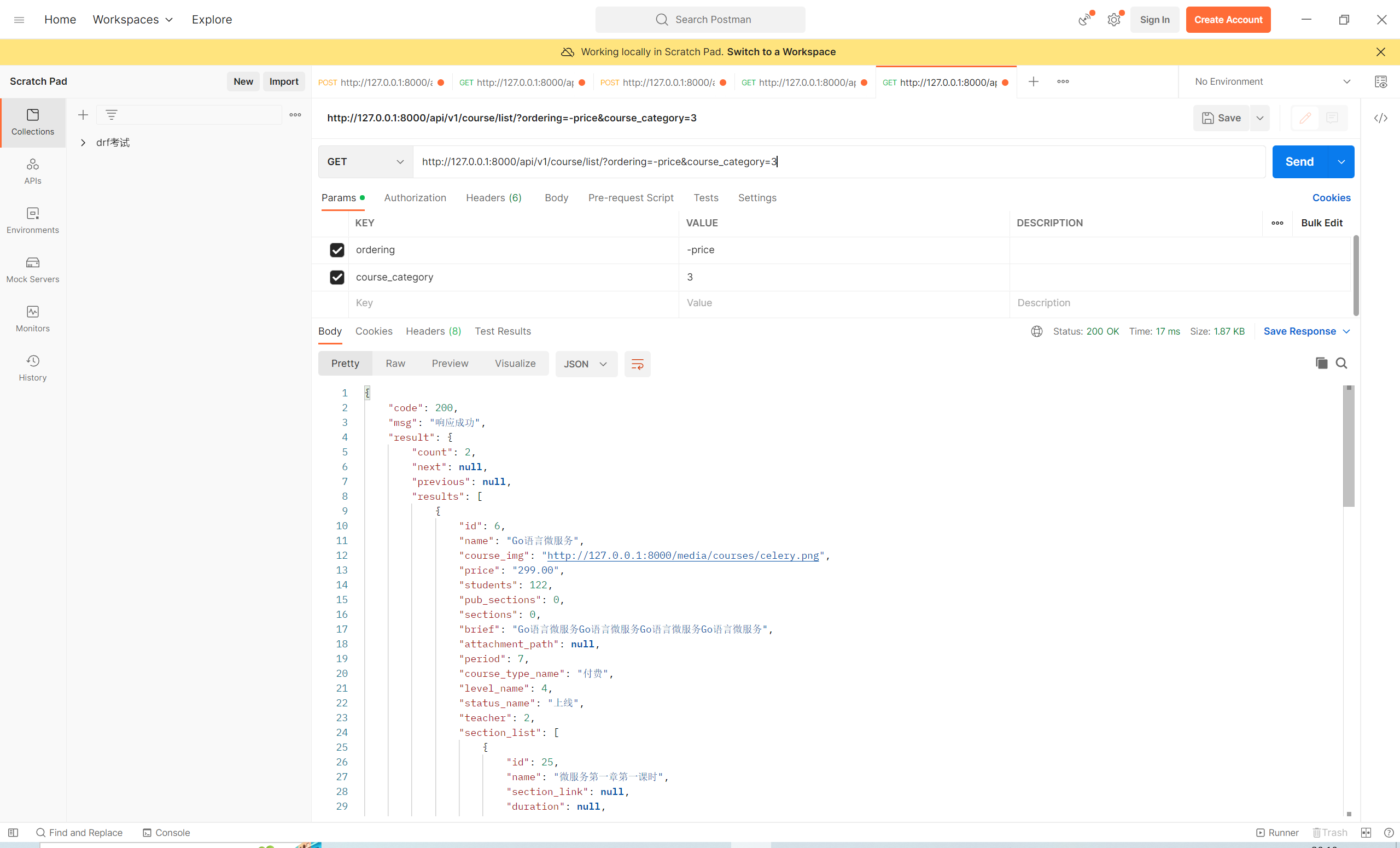Create a new collection with plus icon

[x=83, y=115]
